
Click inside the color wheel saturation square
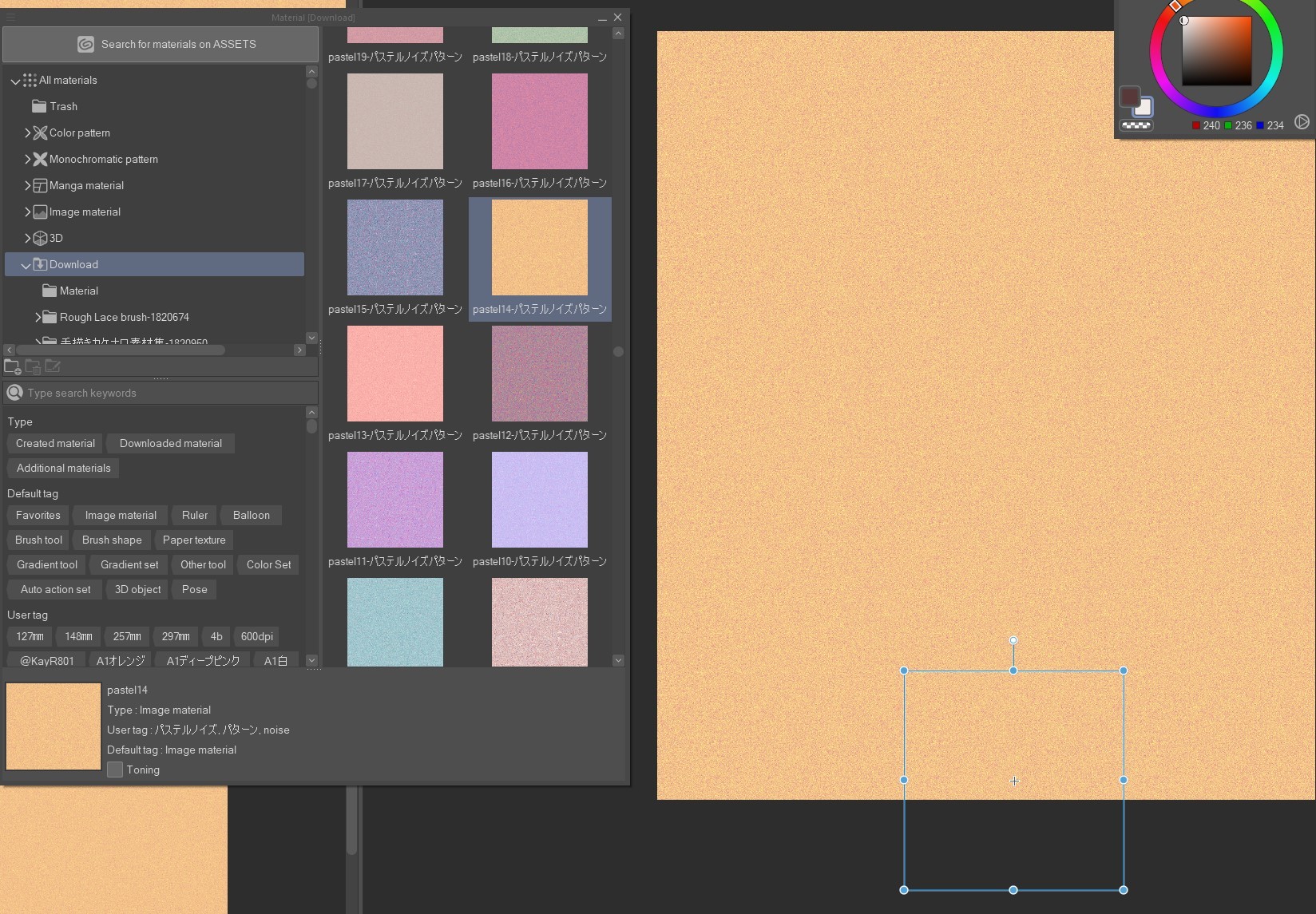[1216, 50]
